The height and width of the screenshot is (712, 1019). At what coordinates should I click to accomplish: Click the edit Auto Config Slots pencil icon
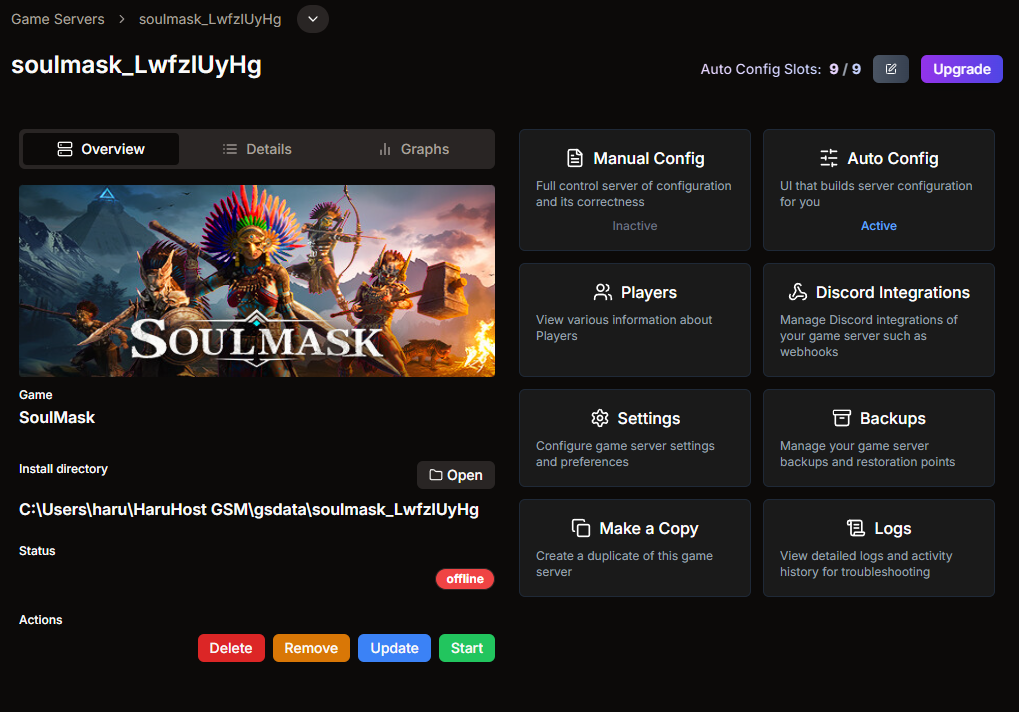click(x=891, y=69)
